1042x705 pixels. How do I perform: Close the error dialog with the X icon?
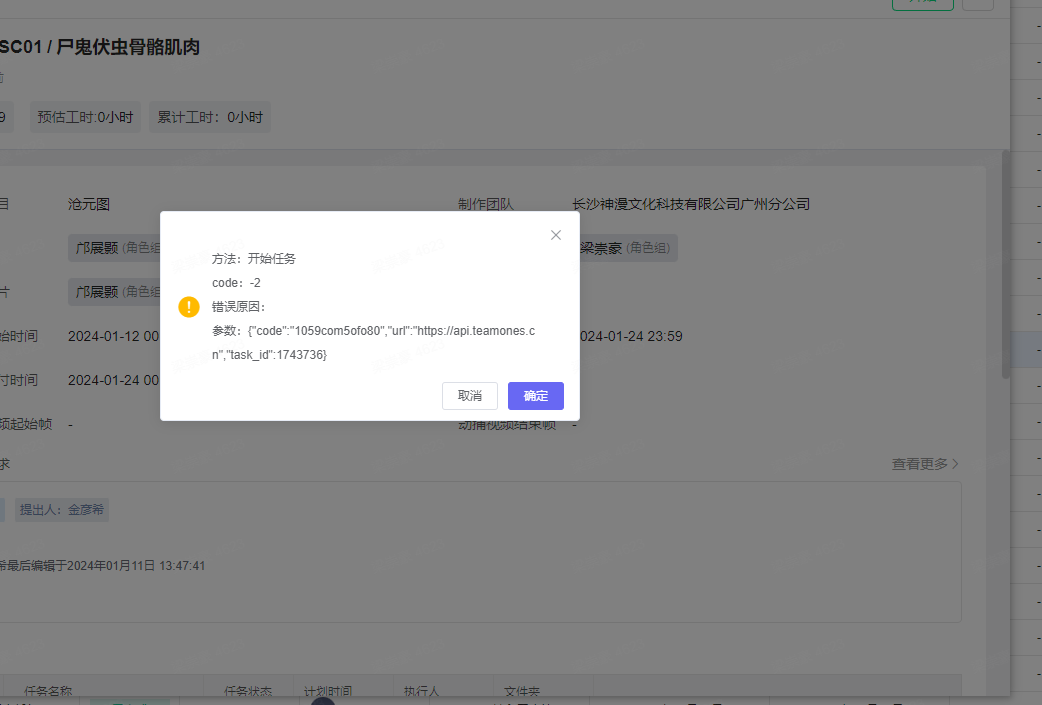click(556, 235)
